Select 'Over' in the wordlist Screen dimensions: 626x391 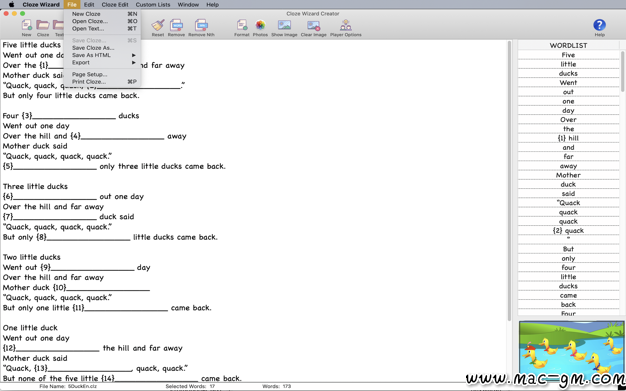(x=568, y=119)
